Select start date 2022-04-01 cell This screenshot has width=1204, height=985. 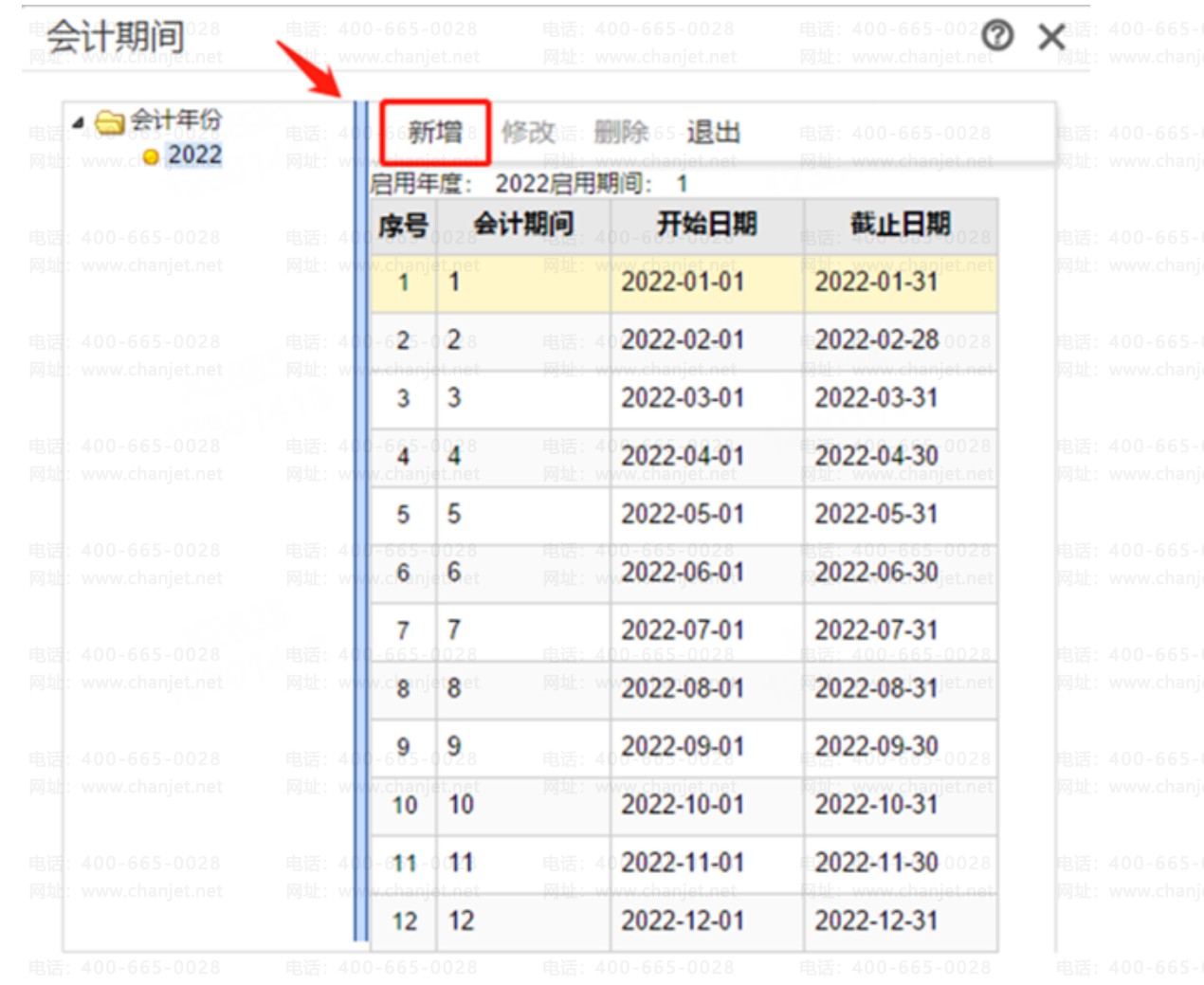707,456
